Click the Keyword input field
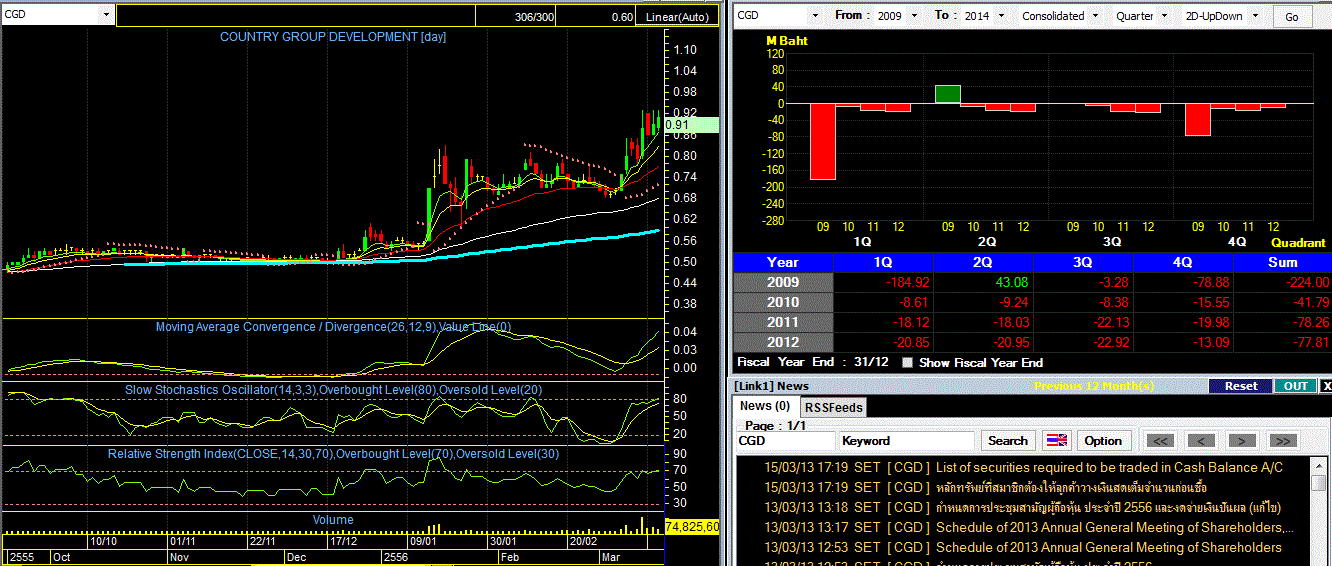This screenshot has height=566, width=1332. [906, 441]
